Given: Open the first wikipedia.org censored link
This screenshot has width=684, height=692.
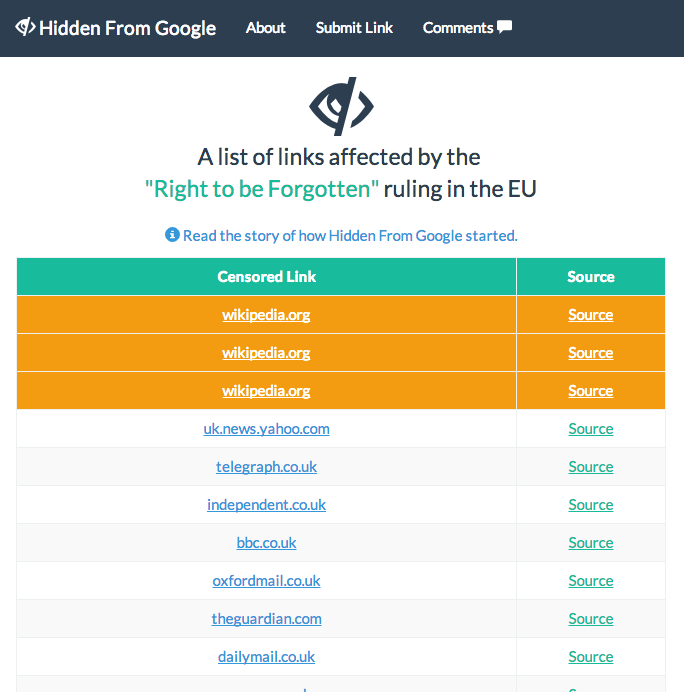Looking at the screenshot, I should (266, 315).
